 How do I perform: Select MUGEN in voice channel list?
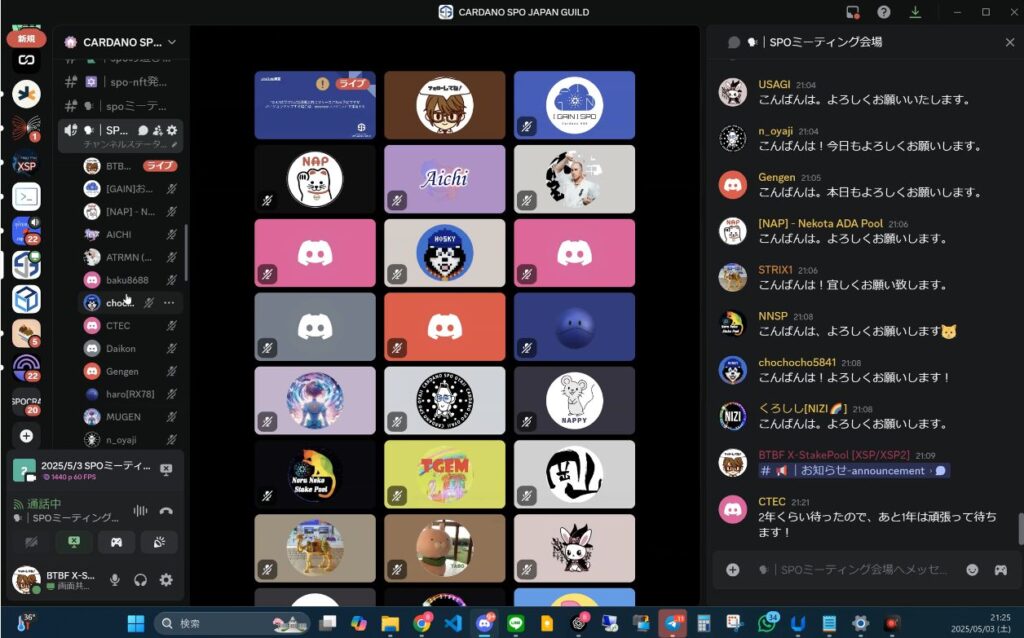[x=130, y=417]
